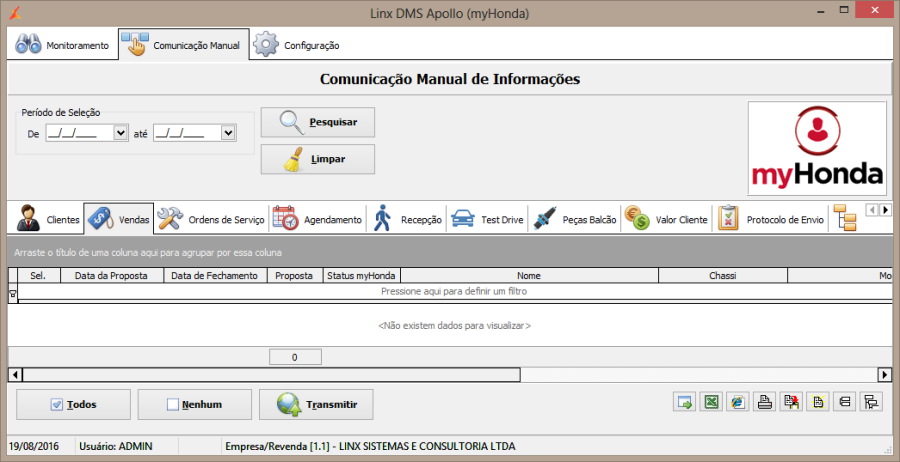This screenshot has width=900, height=462.
Task: Click the 'Sel.' column header
Action: (38, 276)
